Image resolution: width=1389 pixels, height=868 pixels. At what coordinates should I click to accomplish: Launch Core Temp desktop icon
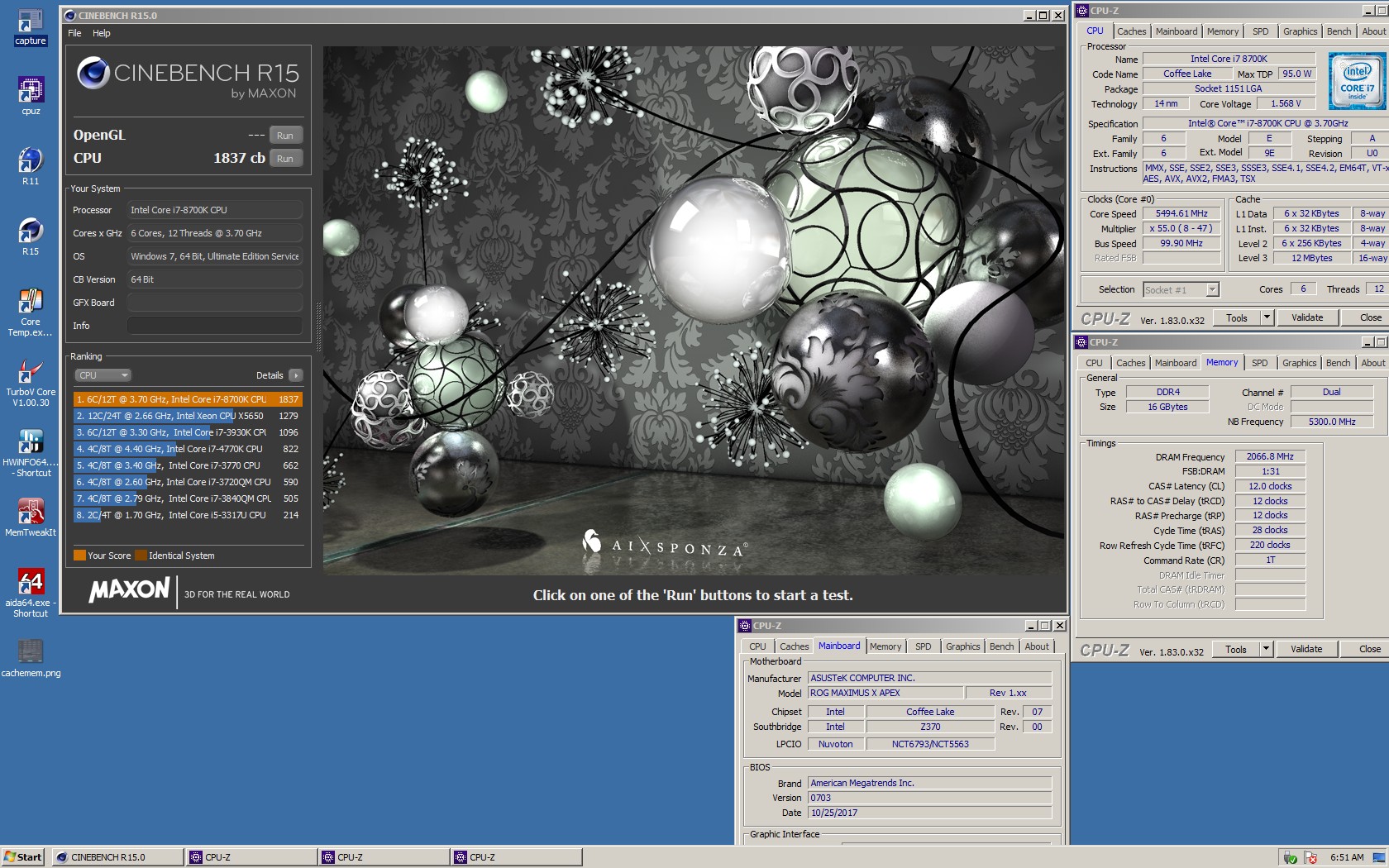point(31,303)
